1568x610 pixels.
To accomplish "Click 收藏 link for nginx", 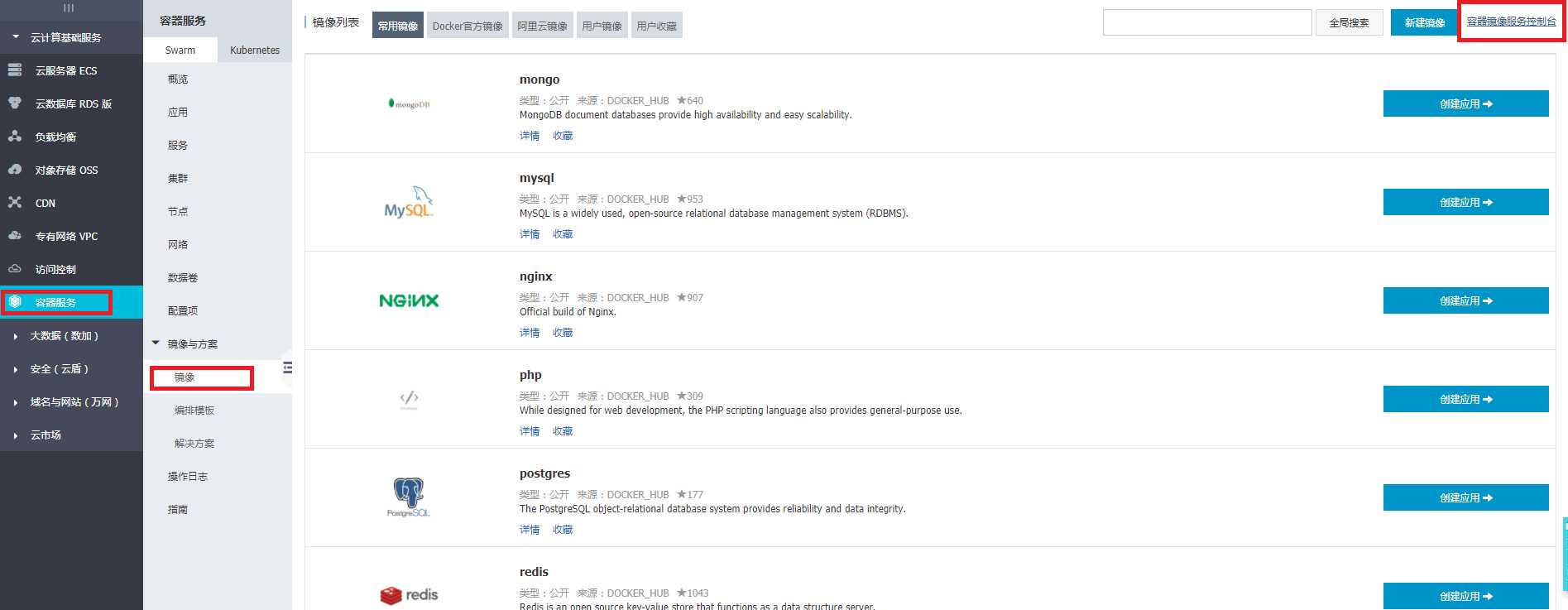I will (563, 333).
